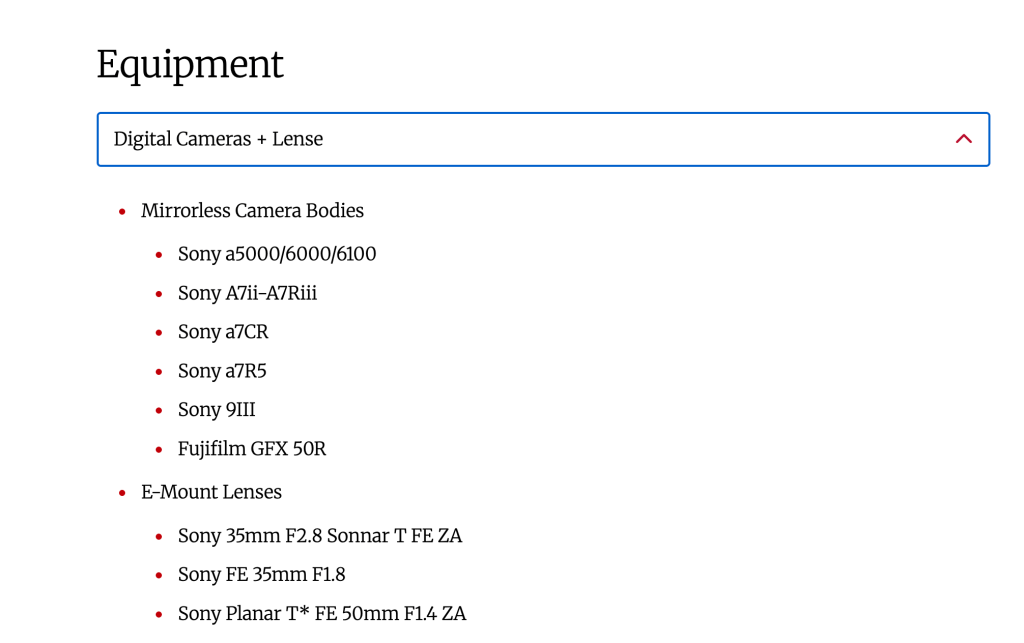Viewport: 1024px width, 643px height.
Task: Click the Fujifilm GFX 50R entry
Action: pyautogui.click(x=251, y=449)
